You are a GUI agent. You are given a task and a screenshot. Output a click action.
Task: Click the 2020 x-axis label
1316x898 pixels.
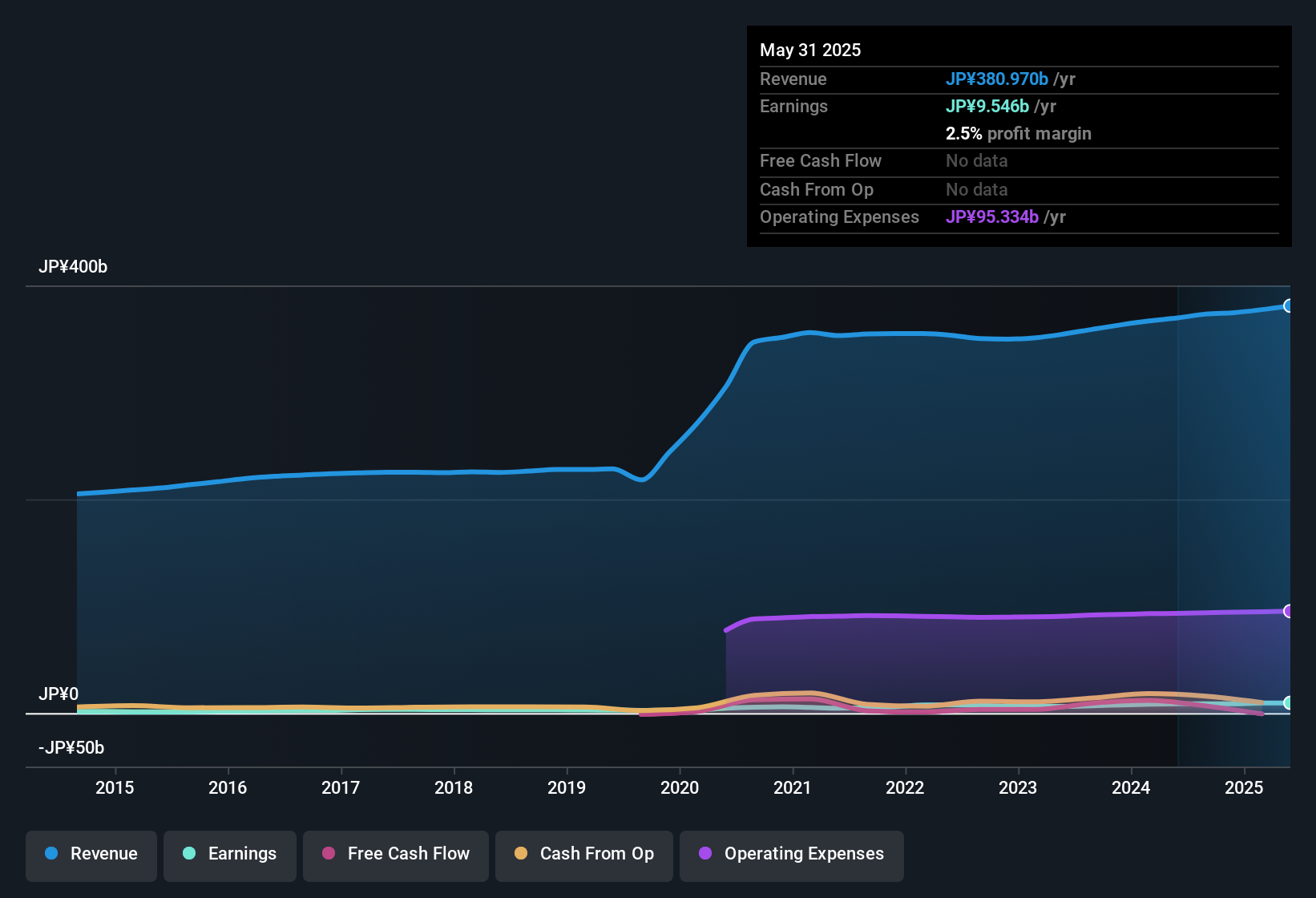(680, 787)
